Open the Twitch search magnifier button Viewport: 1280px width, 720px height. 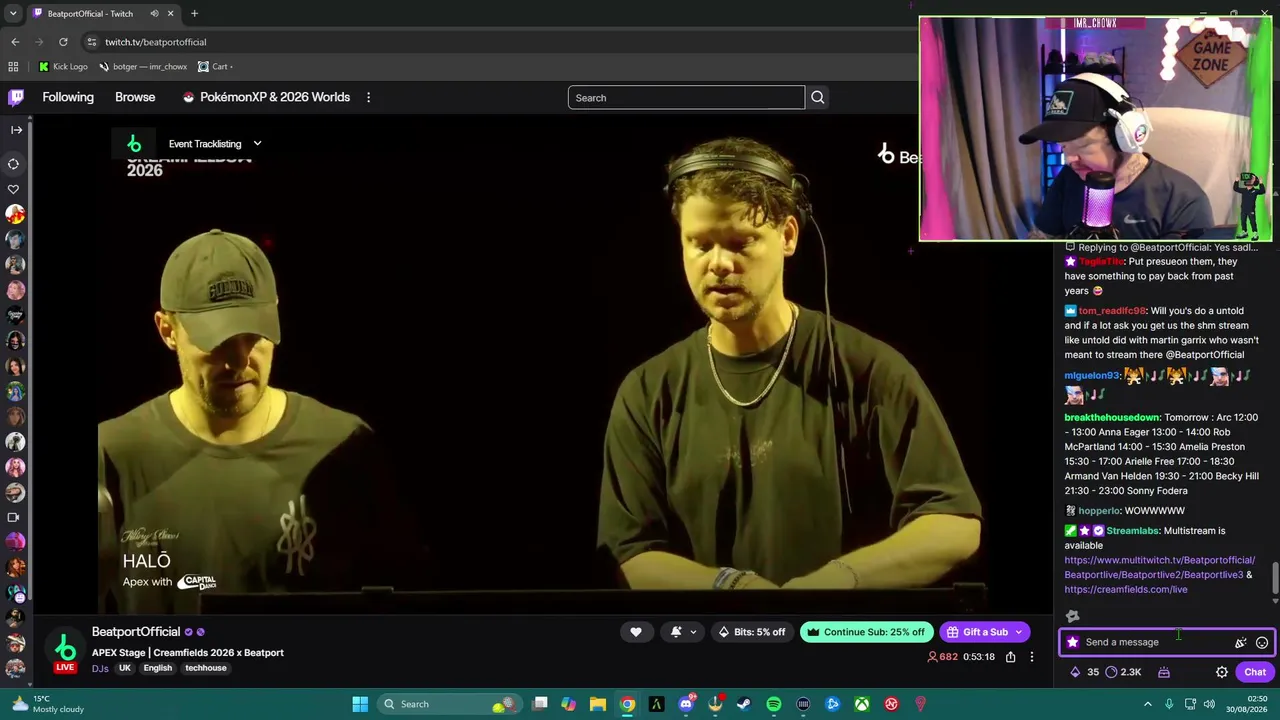(x=817, y=98)
